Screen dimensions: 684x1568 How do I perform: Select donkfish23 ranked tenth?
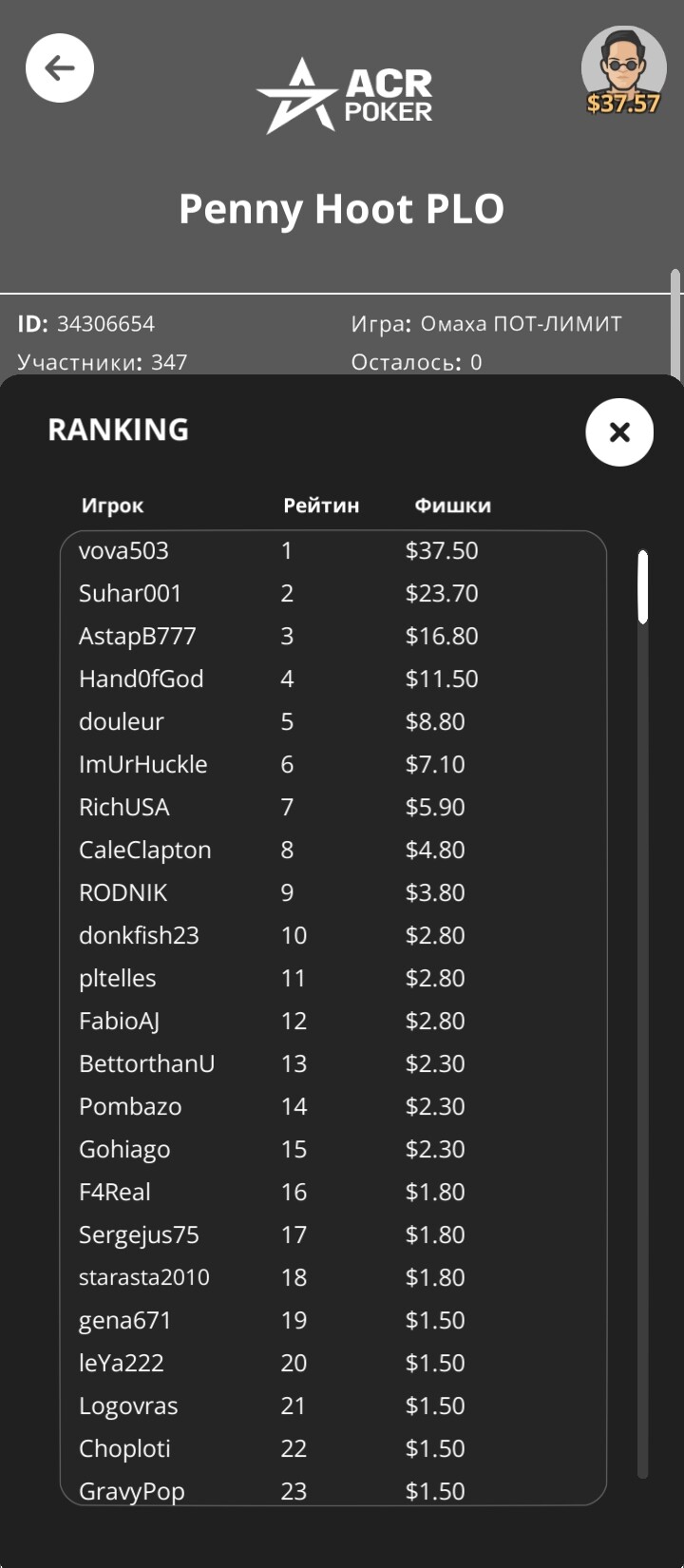pos(139,936)
